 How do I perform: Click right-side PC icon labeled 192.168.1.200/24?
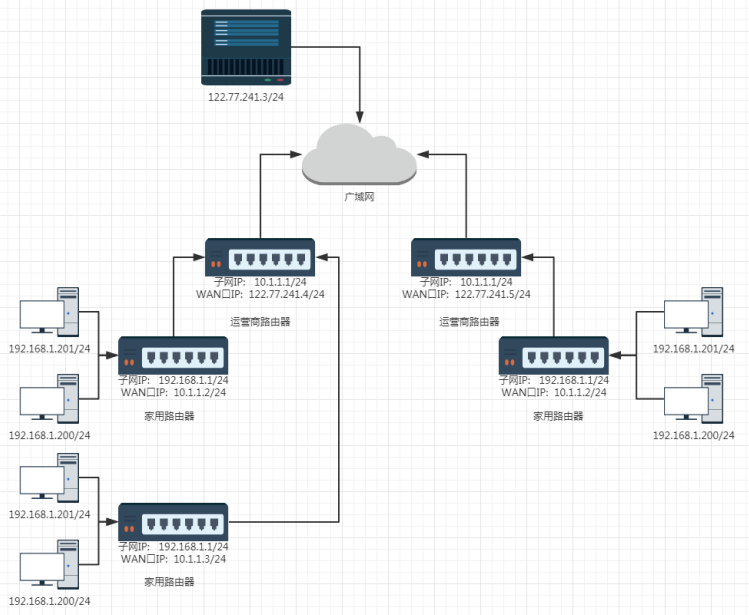(x=694, y=399)
